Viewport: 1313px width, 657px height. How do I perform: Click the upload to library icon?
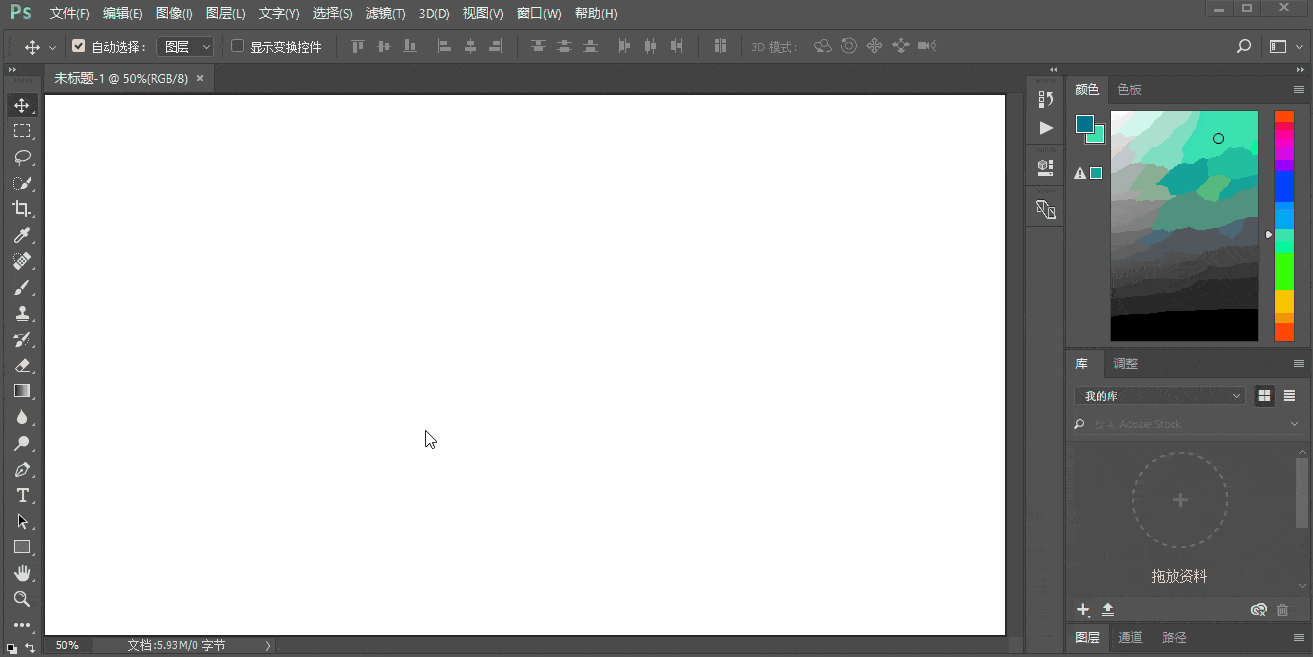pyautogui.click(x=1108, y=609)
